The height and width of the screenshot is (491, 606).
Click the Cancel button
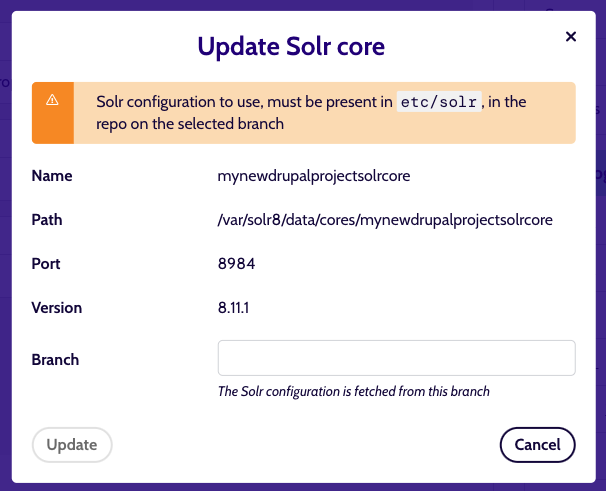[537, 445]
